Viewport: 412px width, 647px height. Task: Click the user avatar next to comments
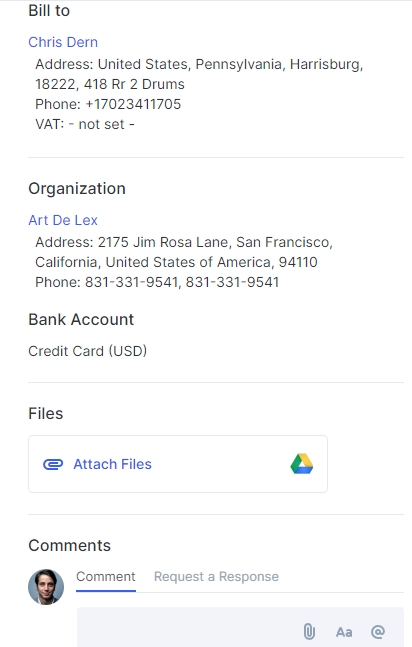coord(46,587)
